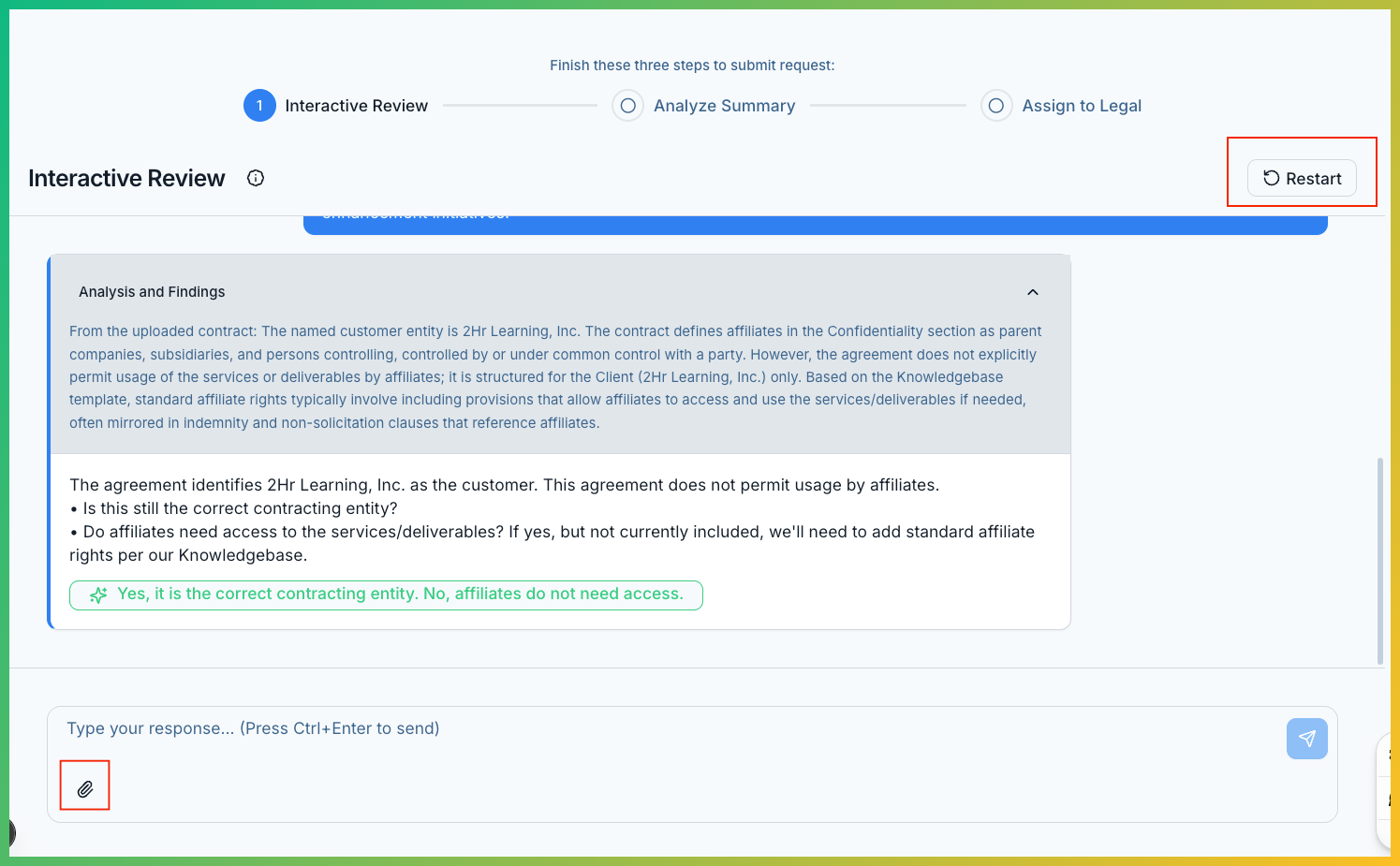This screenshot has width=1400, height=866.
Task: Click the sparkle icon on the green suggestion chip
Action: [x=97, y=594]
